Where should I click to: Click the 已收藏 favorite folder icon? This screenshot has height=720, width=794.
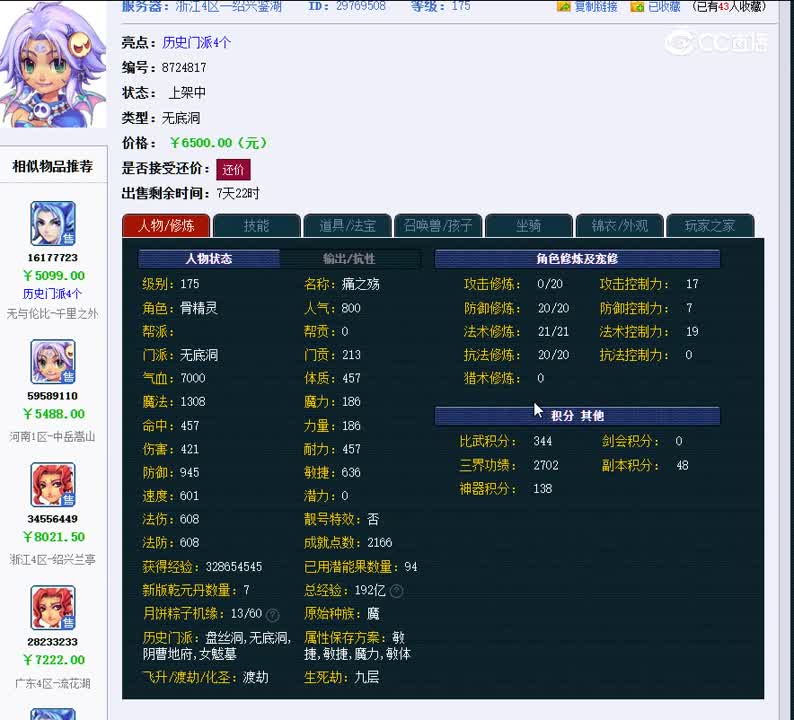click(x=638, y=7)
